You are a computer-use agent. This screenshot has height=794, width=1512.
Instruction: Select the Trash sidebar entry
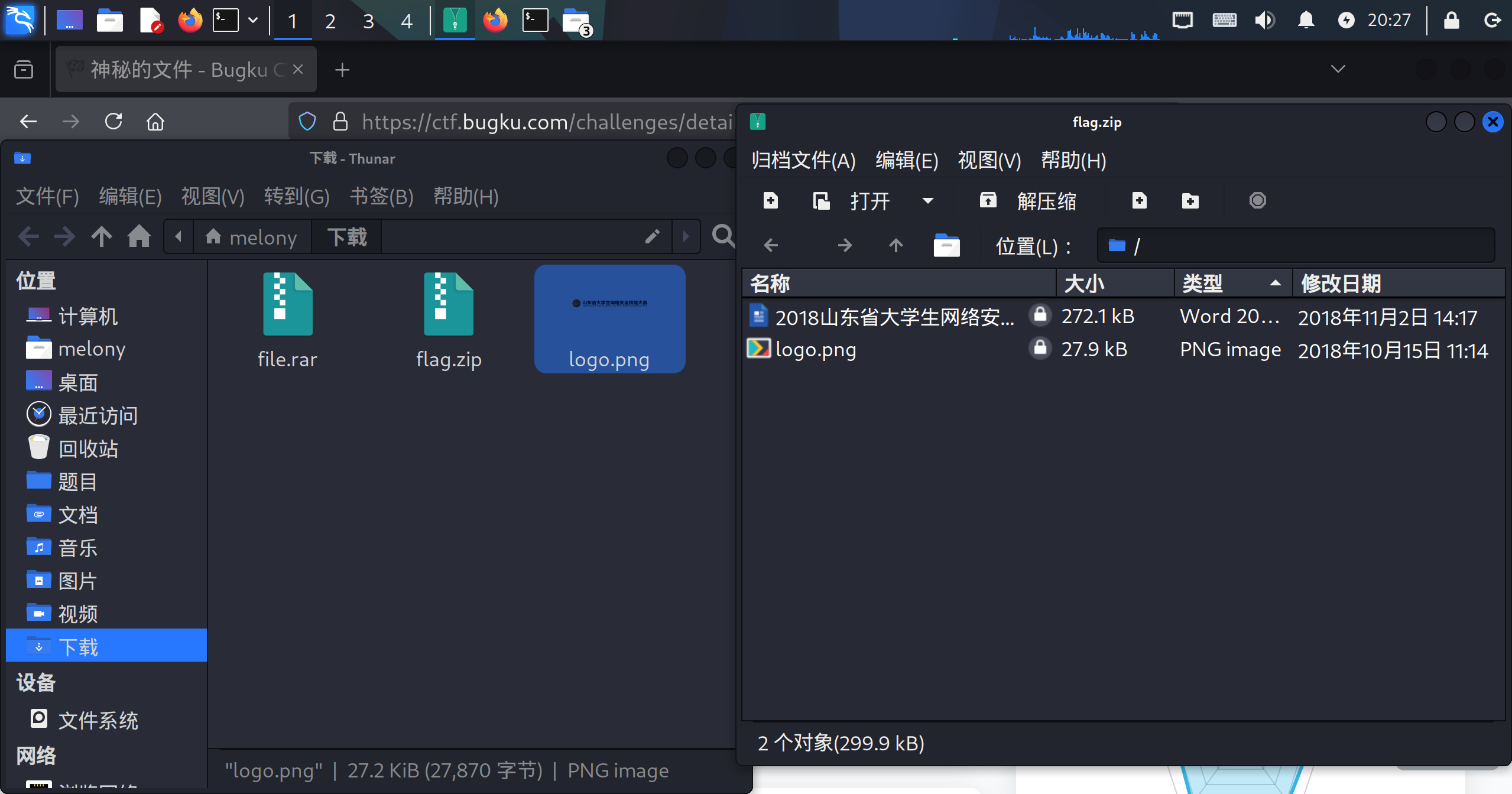click(x=87, y=448)
